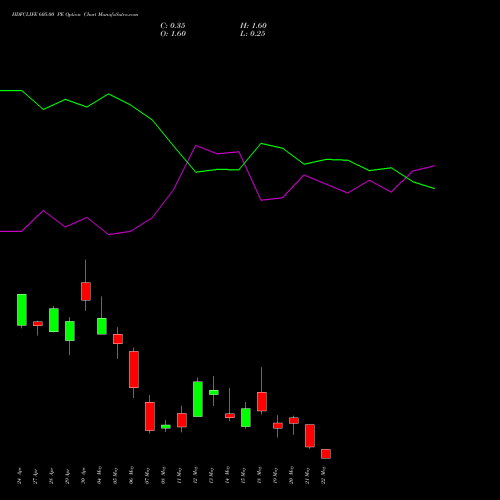Screen dimensions: 500x500
Task: Select the close value 'C: 0.35'
Action: [x=173, y=26]
